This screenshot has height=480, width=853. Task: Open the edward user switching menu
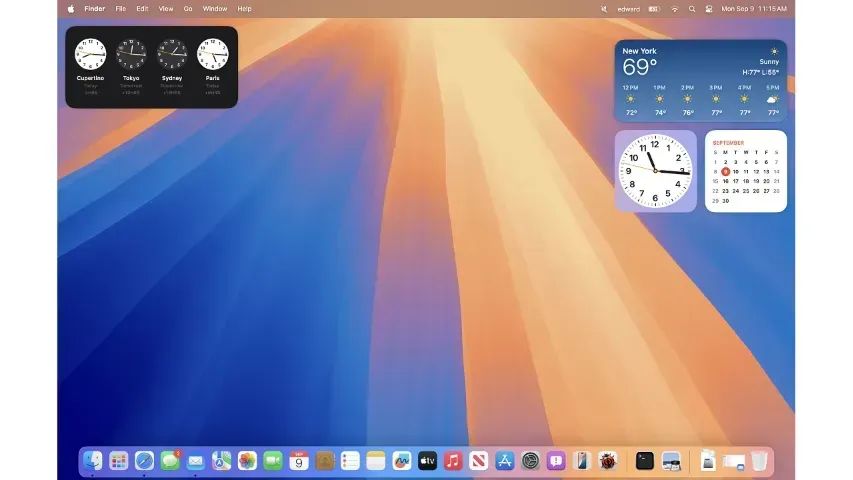(628, 8)
